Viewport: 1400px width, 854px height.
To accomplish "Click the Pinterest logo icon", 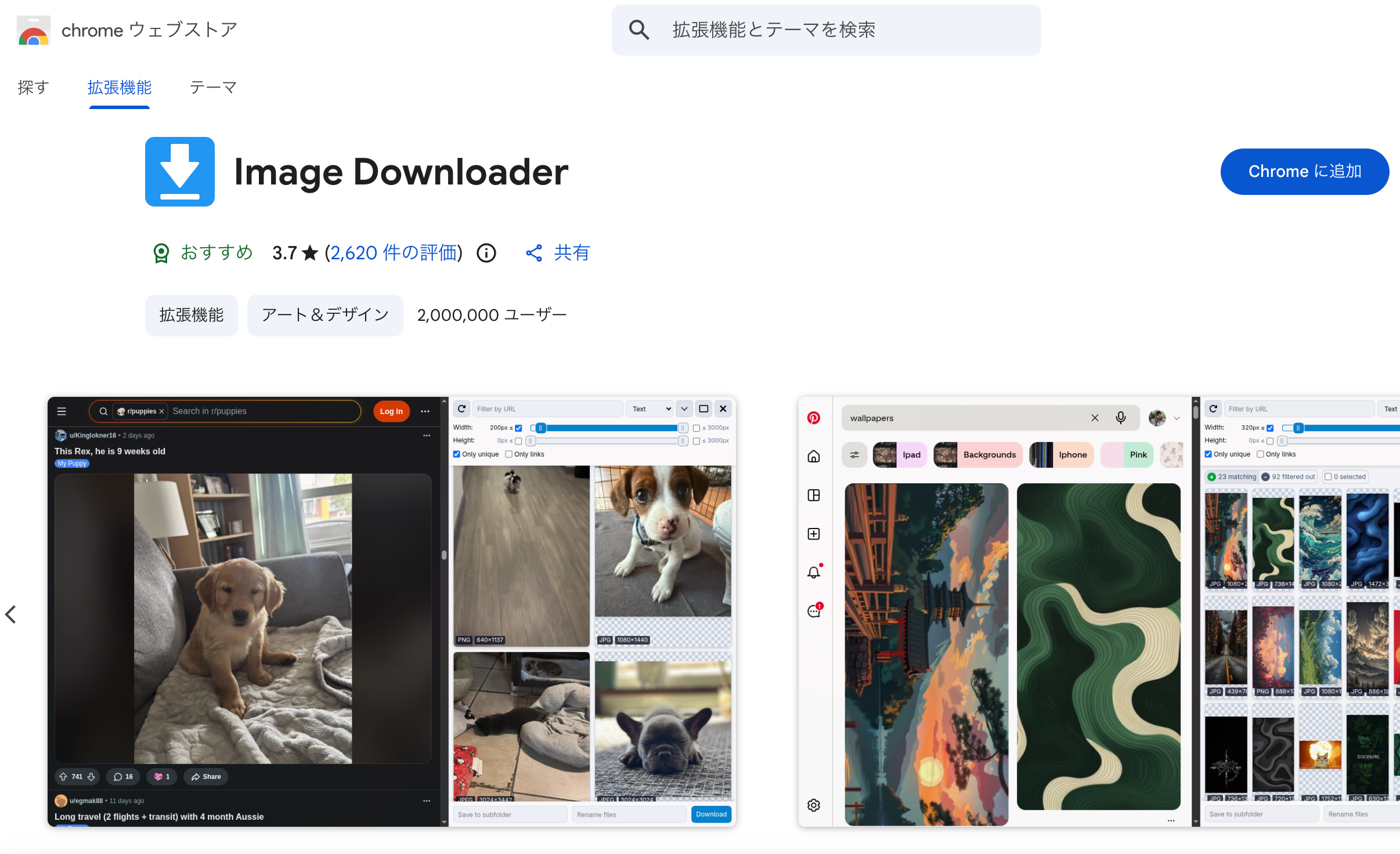I will (x=814, y=418).
